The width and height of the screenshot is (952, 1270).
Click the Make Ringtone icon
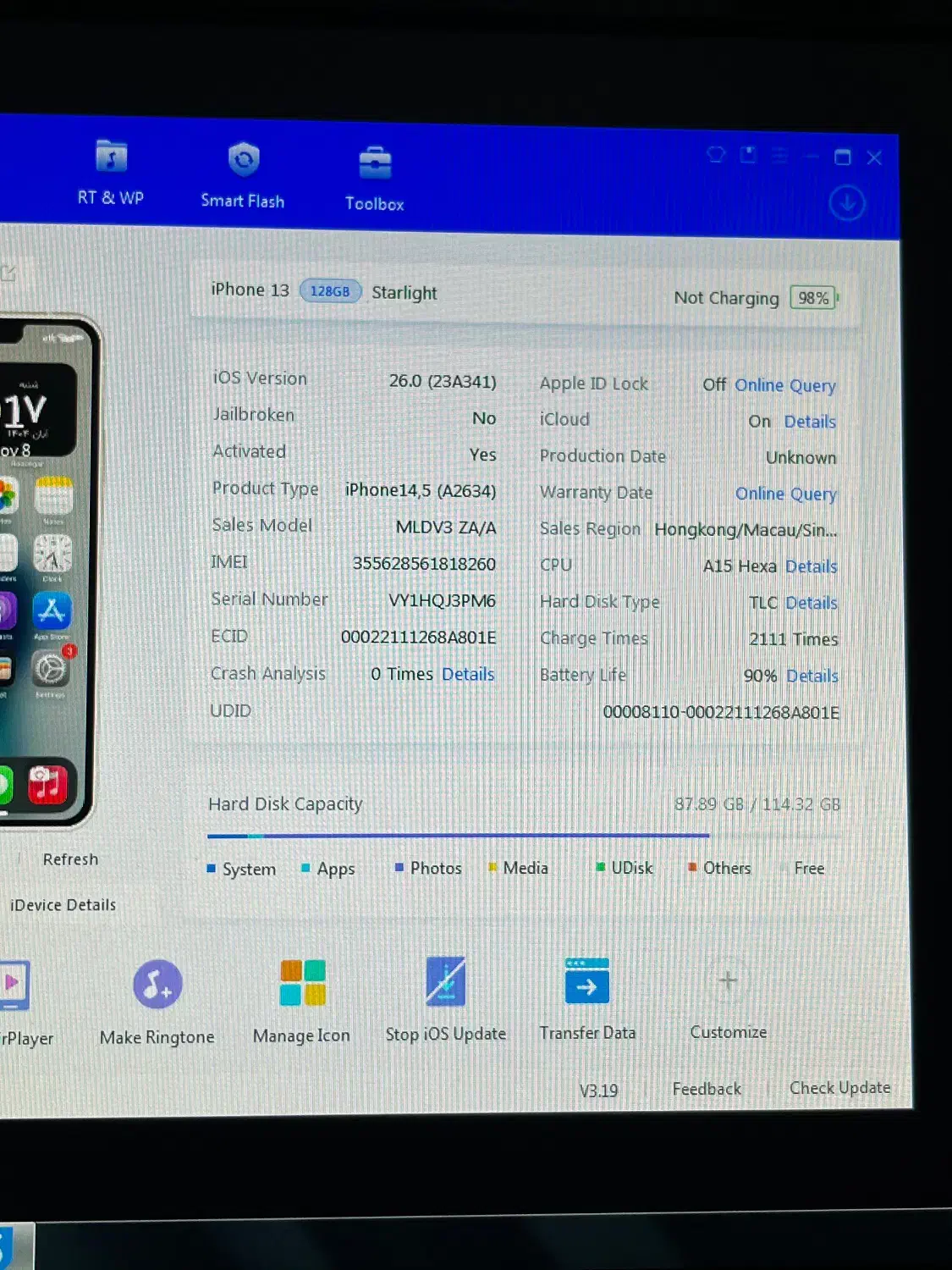[157, 985]
